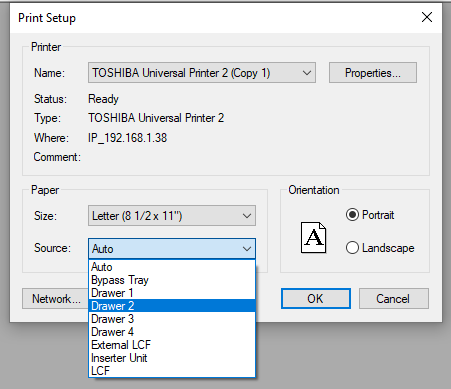Choose Bypass Tray as paper source
Viewport: 451px width, 389px height.
[x=172, y=280]
